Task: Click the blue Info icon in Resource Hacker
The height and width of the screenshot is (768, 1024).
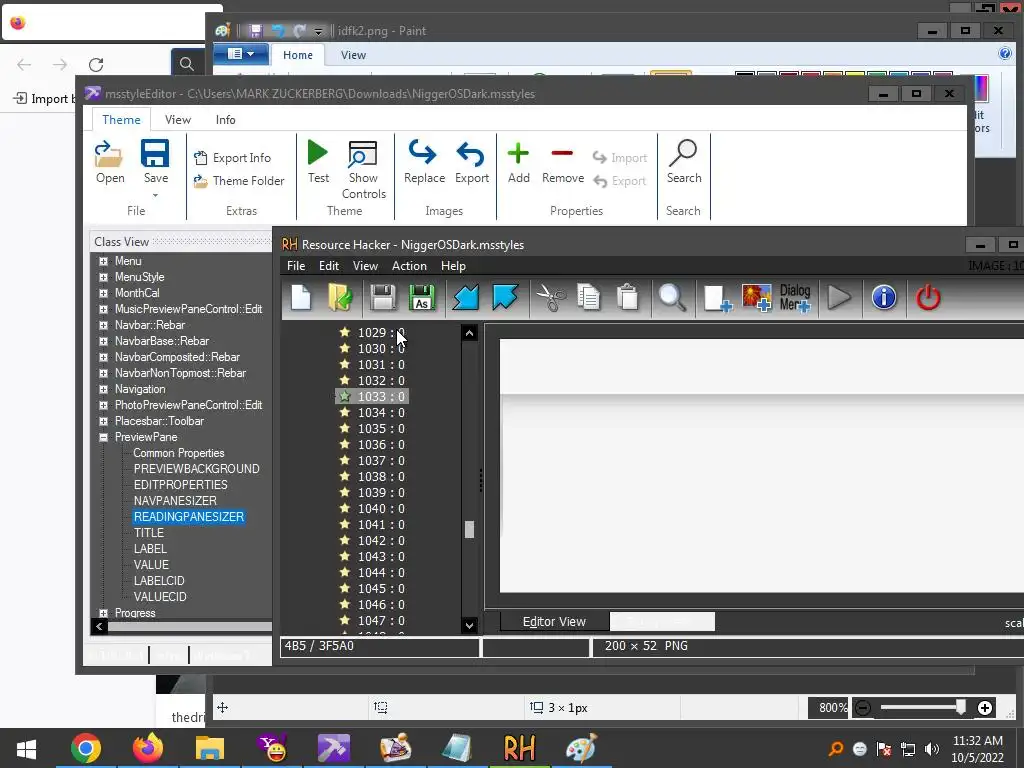Action: click(884, 298)
